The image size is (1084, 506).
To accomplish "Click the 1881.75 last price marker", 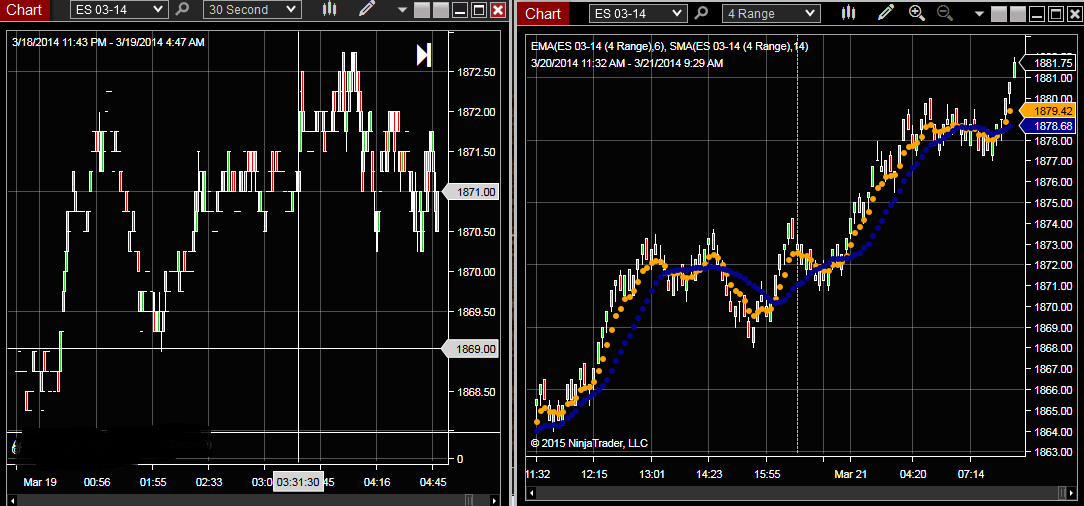I will 1049,63.
